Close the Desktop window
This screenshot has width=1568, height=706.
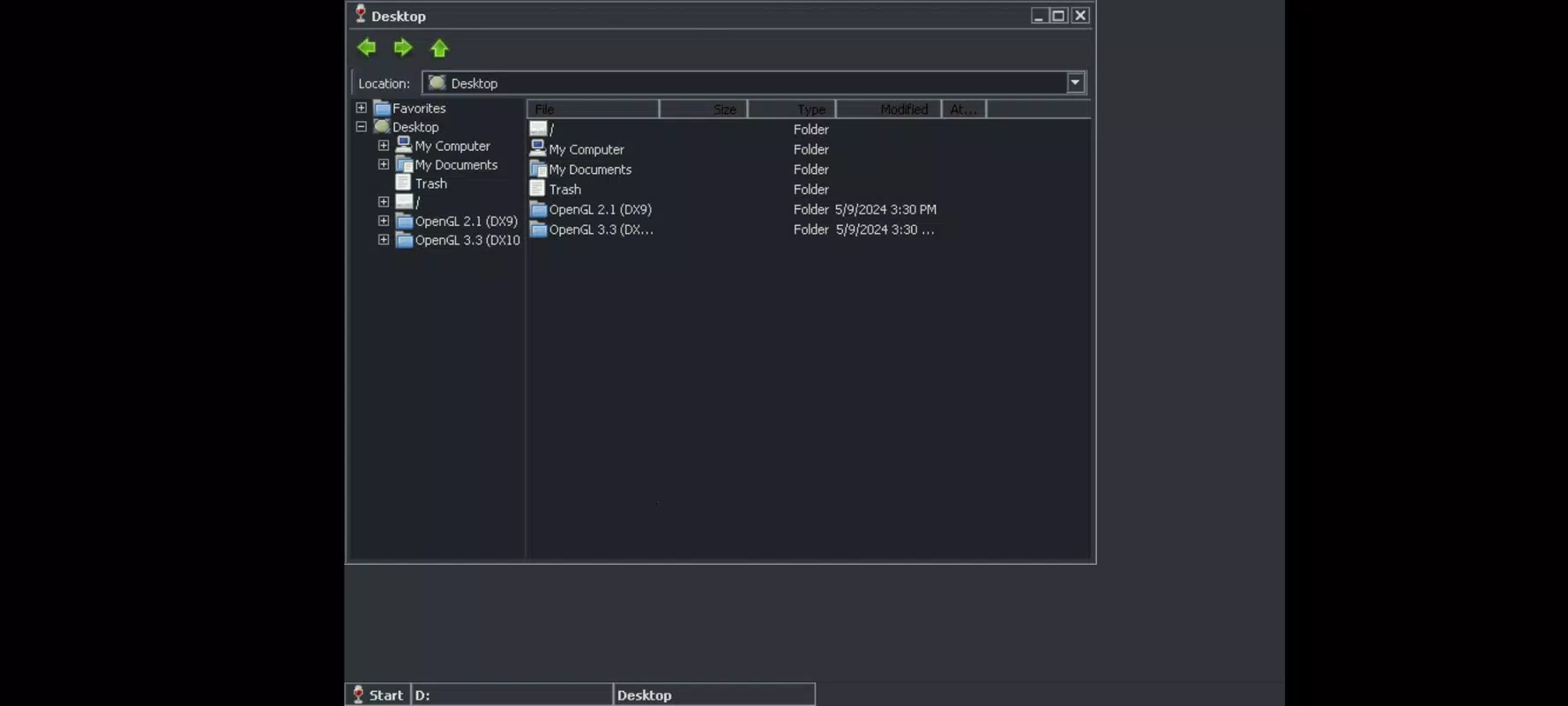coord(1080,15)
